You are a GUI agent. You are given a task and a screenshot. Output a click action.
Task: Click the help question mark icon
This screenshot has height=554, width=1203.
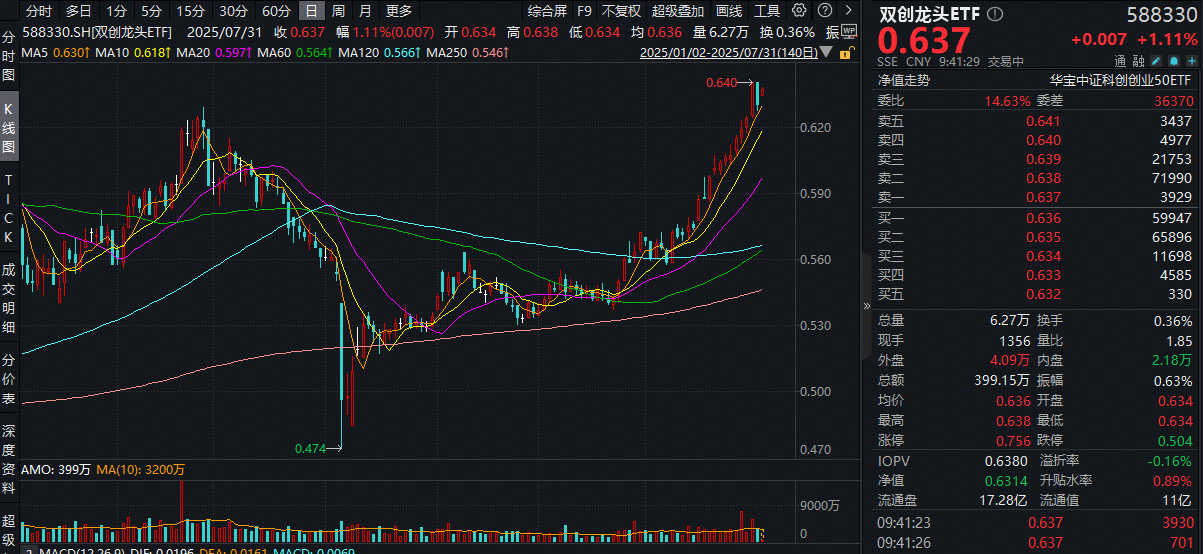pyautogui.click(x=825, y=10)
